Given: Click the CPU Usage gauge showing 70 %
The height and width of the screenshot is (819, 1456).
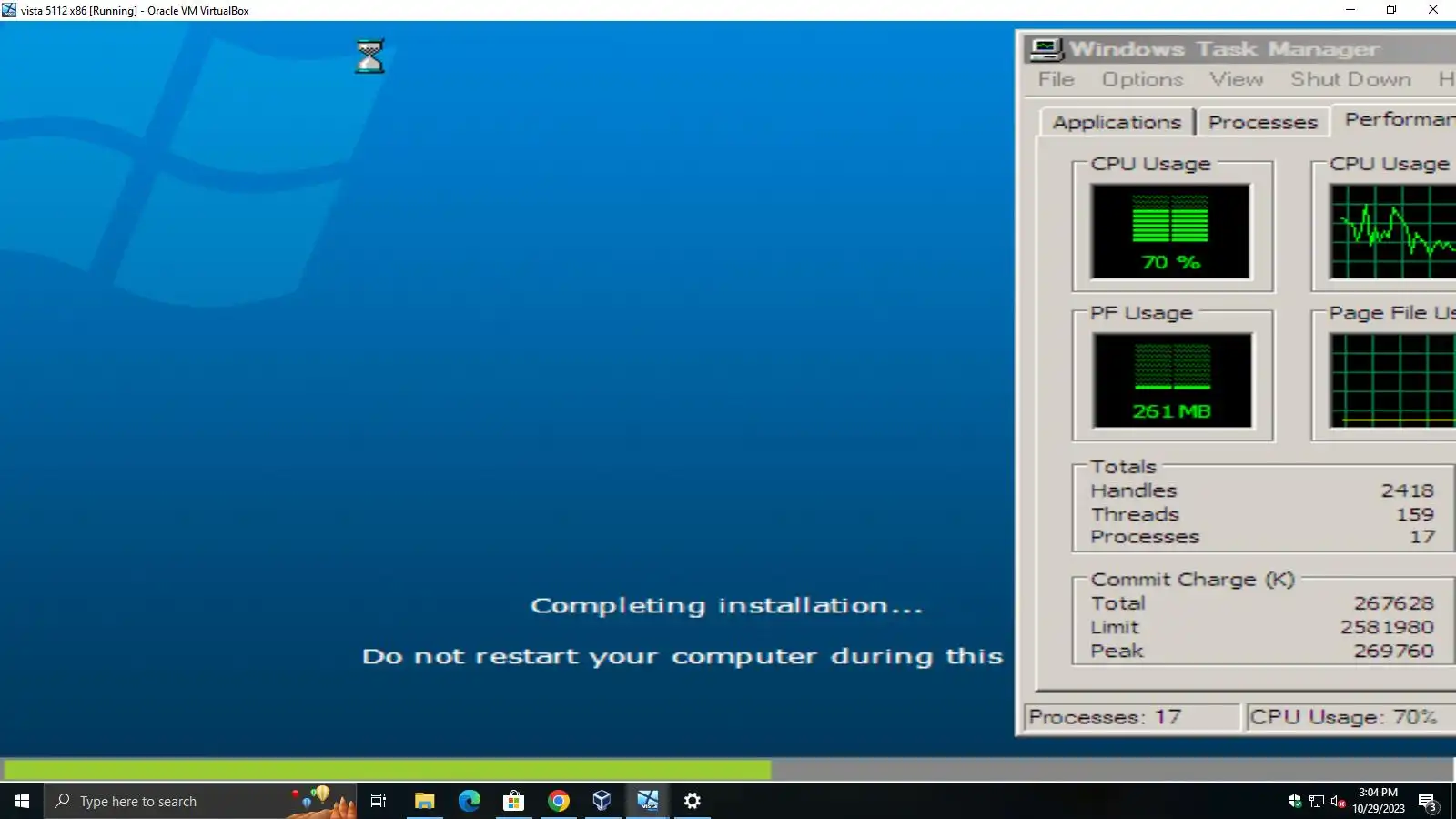Looking at the screenshot, I should (1170, 231).
